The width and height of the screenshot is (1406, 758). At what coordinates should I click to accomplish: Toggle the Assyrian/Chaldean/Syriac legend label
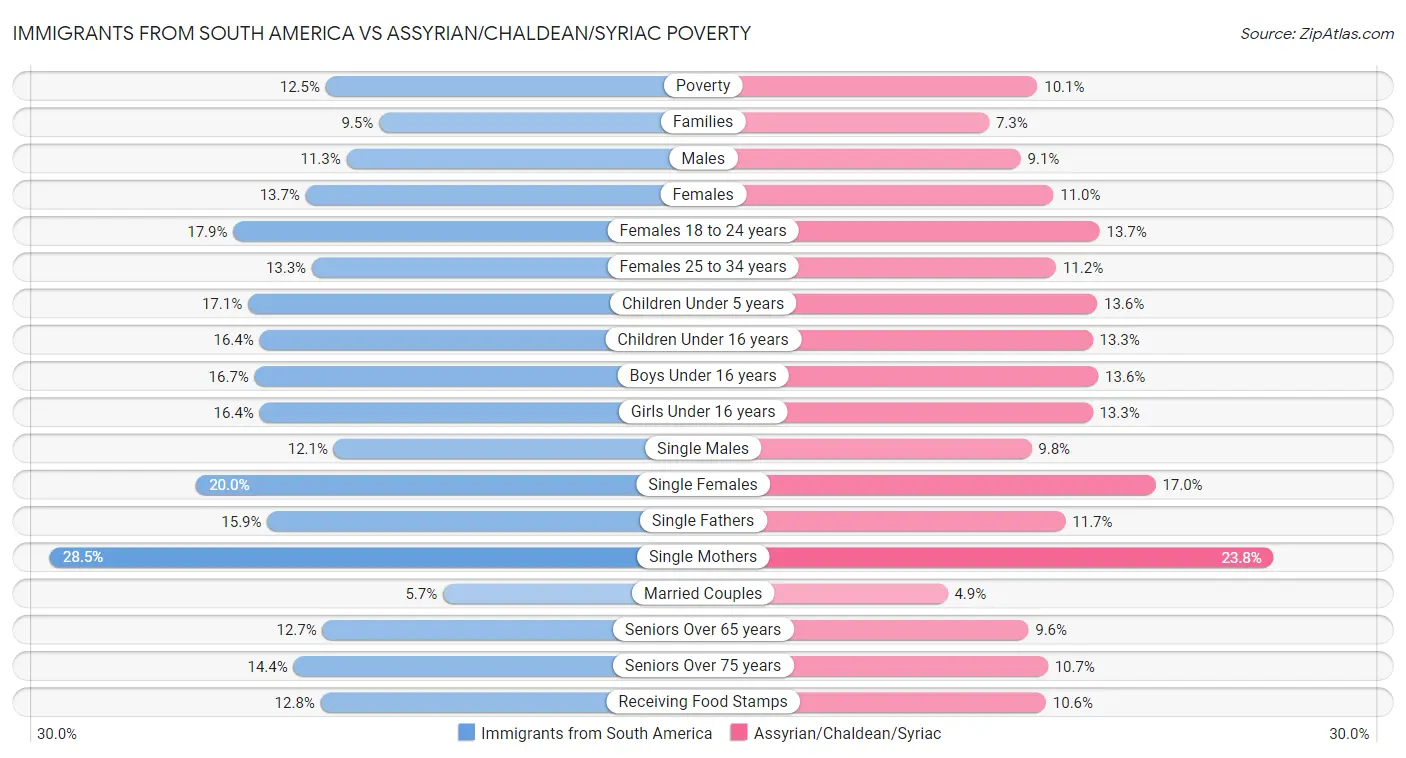pos(847,733)
